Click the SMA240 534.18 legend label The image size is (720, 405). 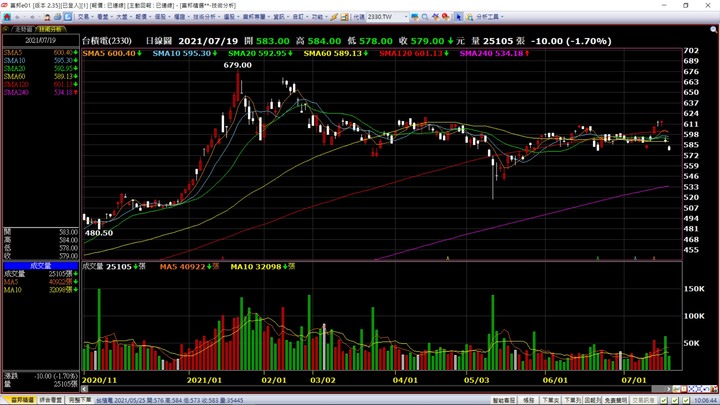pos(494,53)
